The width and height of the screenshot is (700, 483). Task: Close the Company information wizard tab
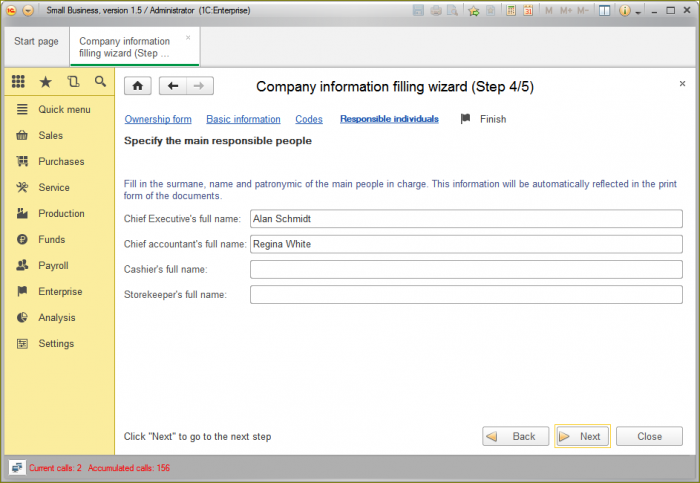point(188,38)
